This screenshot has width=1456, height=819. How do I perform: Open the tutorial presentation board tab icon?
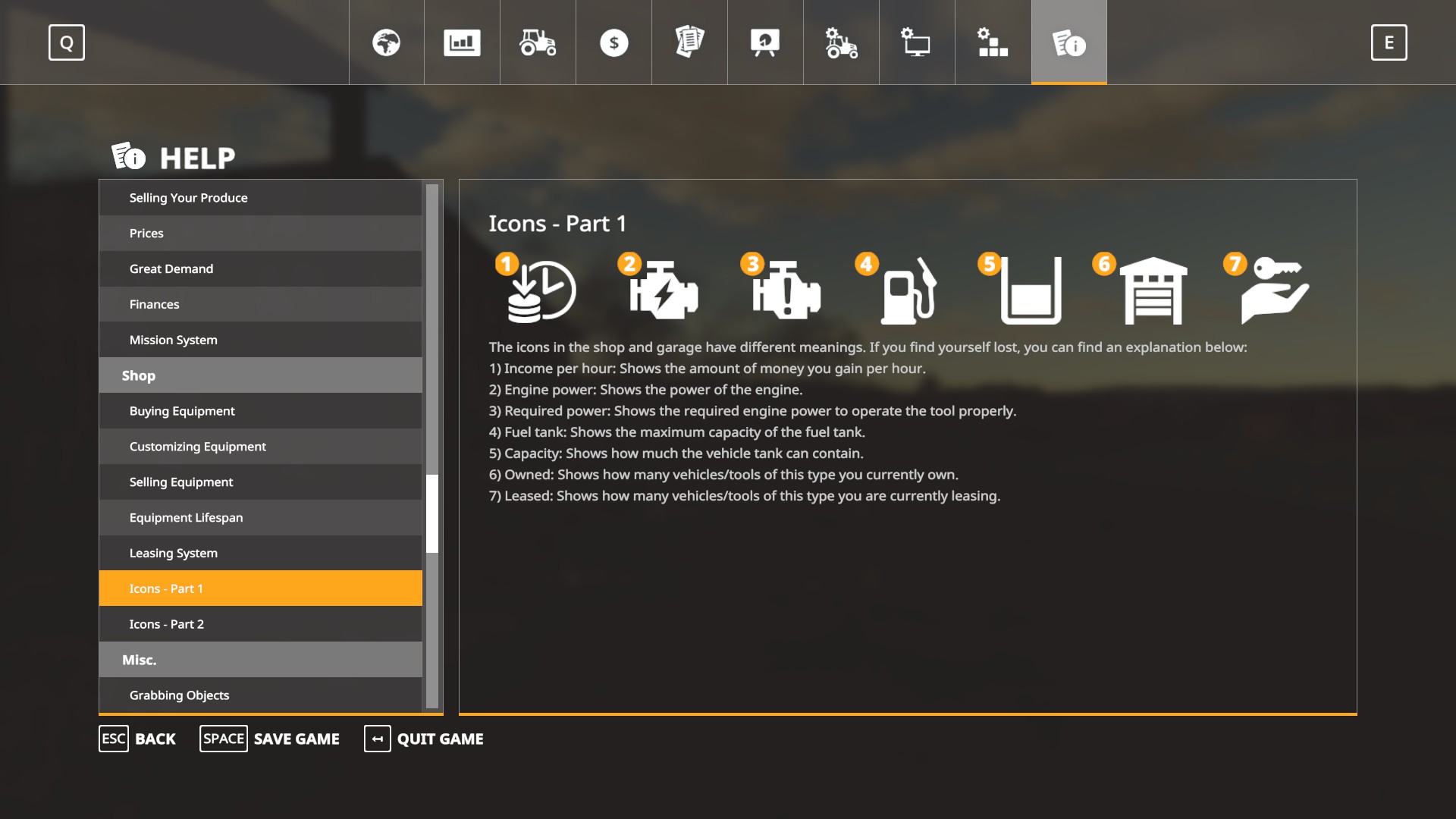tap(765, 42)
